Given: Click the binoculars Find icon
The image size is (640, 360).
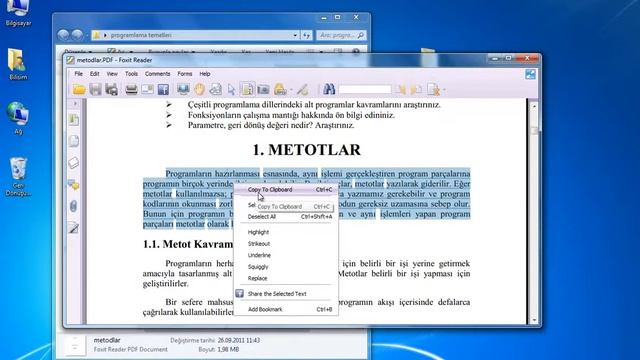Looking at the screenshot, I should 329,89.
